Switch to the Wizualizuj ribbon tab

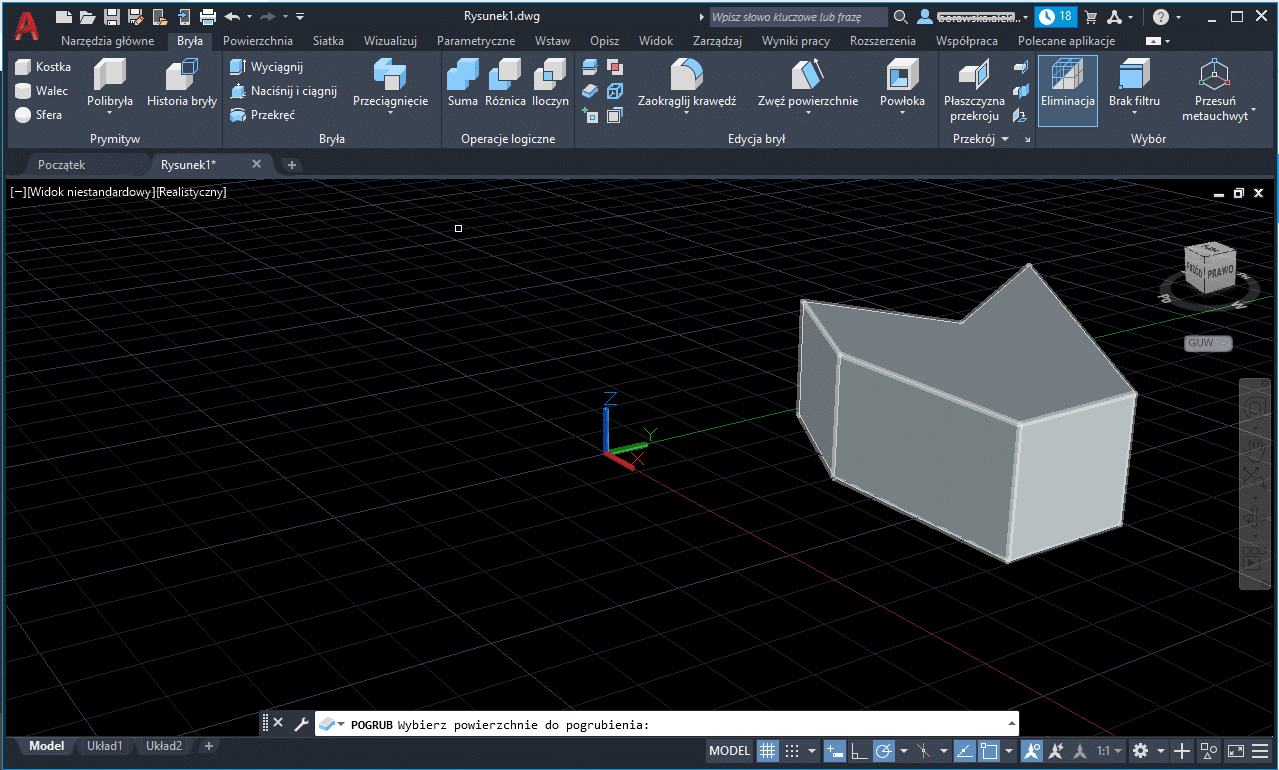[x=390, y=41]
